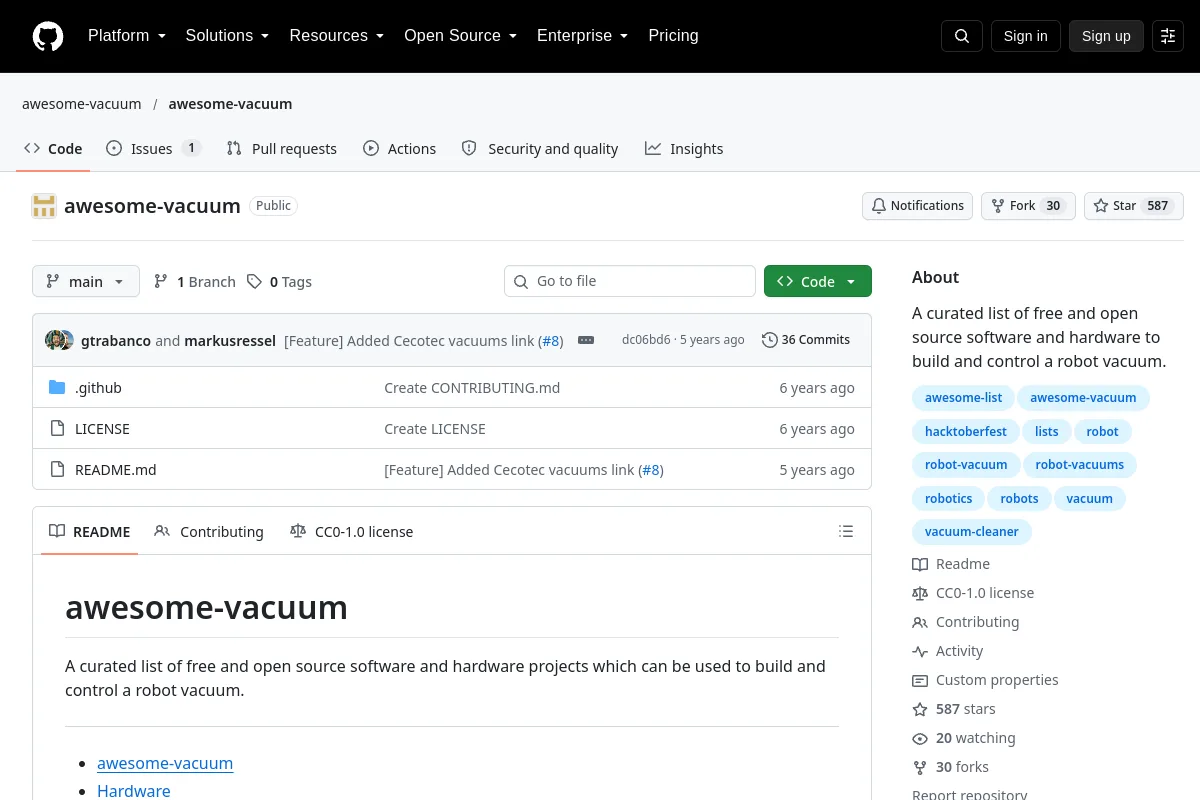The height and width of the screenshot is (800, 1200).
Task: Click the Sign in button
Action: tap(1025, 36)
